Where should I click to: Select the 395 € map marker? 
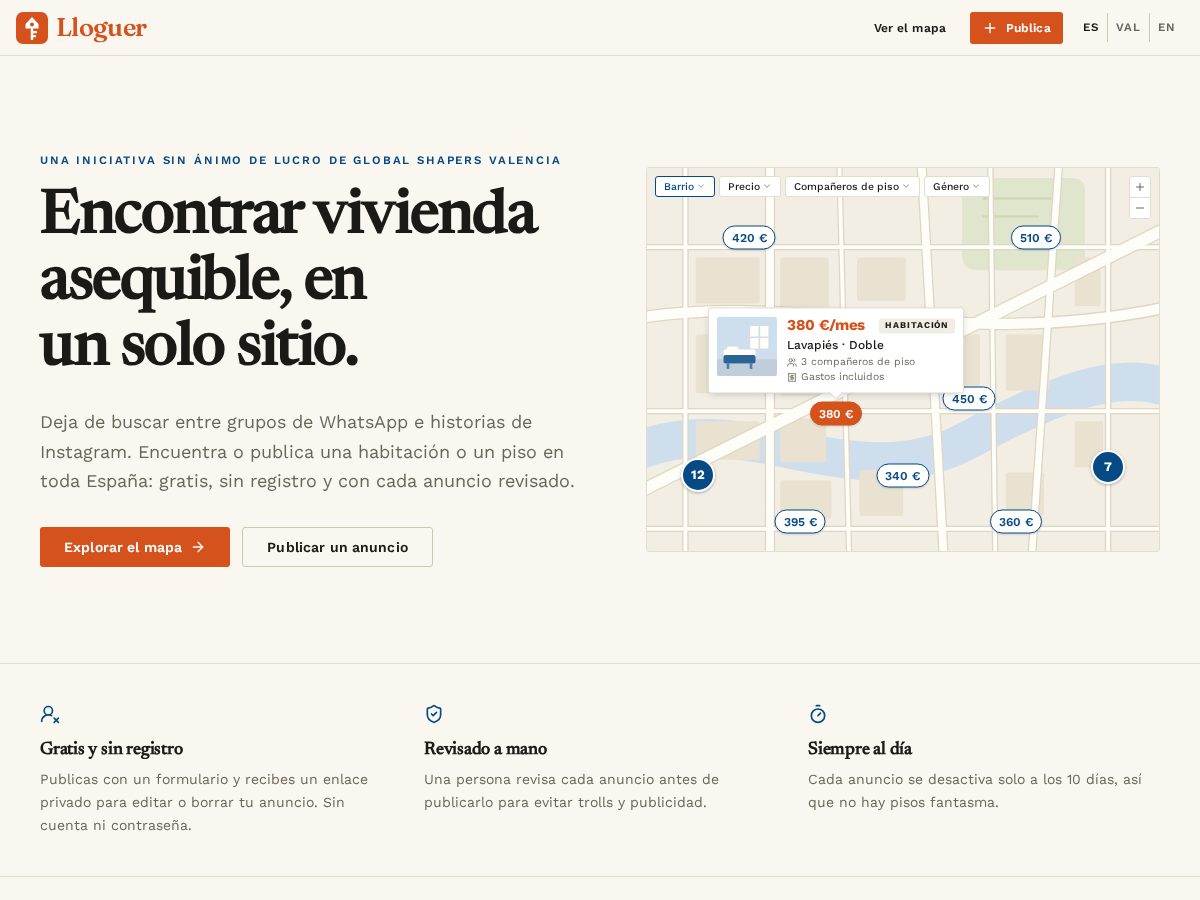800,522
